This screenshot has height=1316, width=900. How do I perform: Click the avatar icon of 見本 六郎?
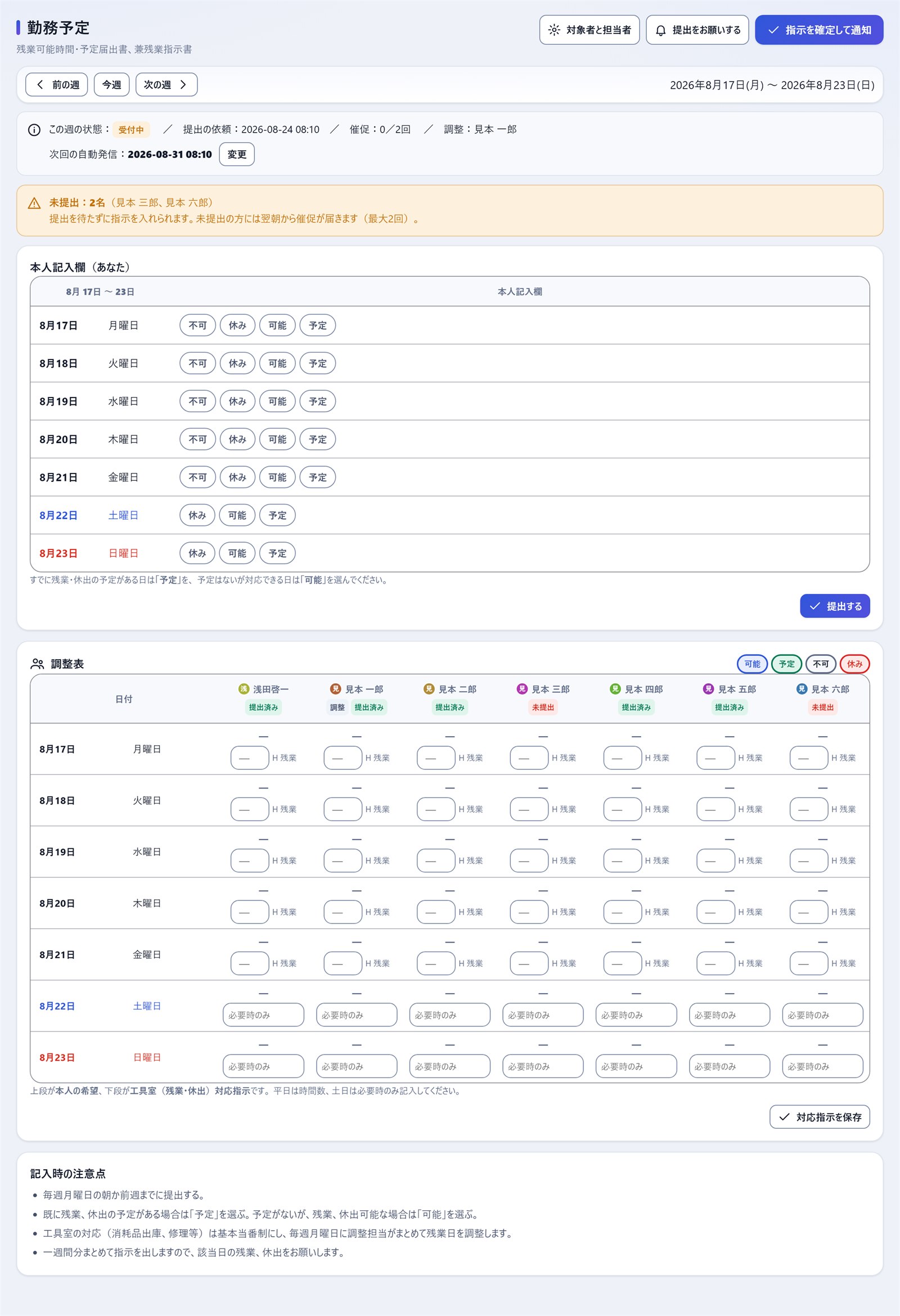[x=802, y=688]
